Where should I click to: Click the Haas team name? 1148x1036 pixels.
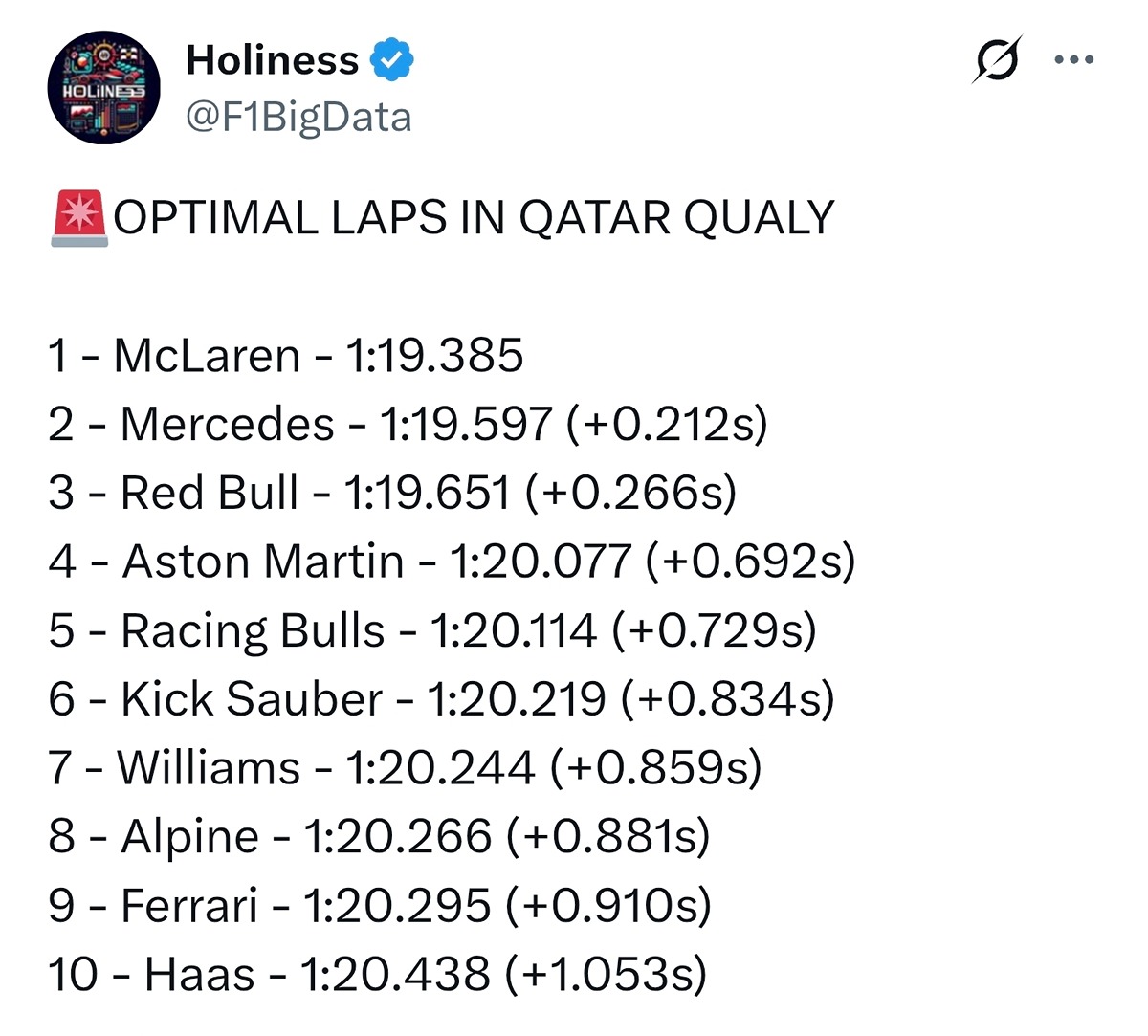200,975
